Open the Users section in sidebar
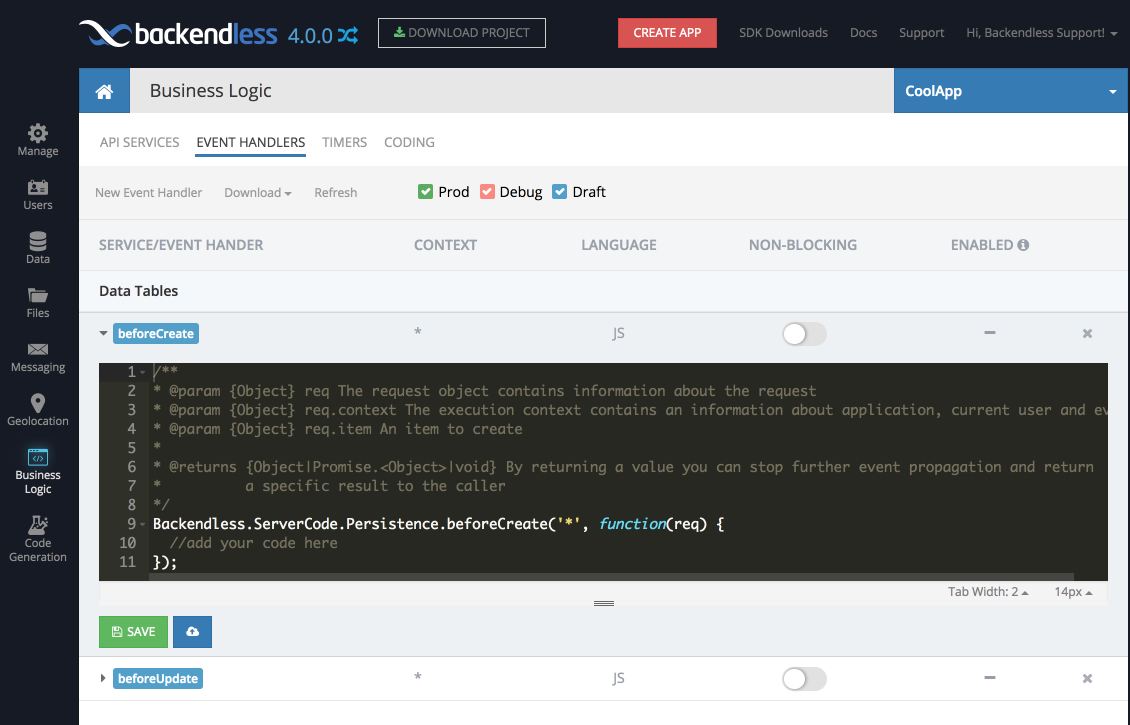The height and width of the screenshot is (725, 1130). [x=37, y=195]
